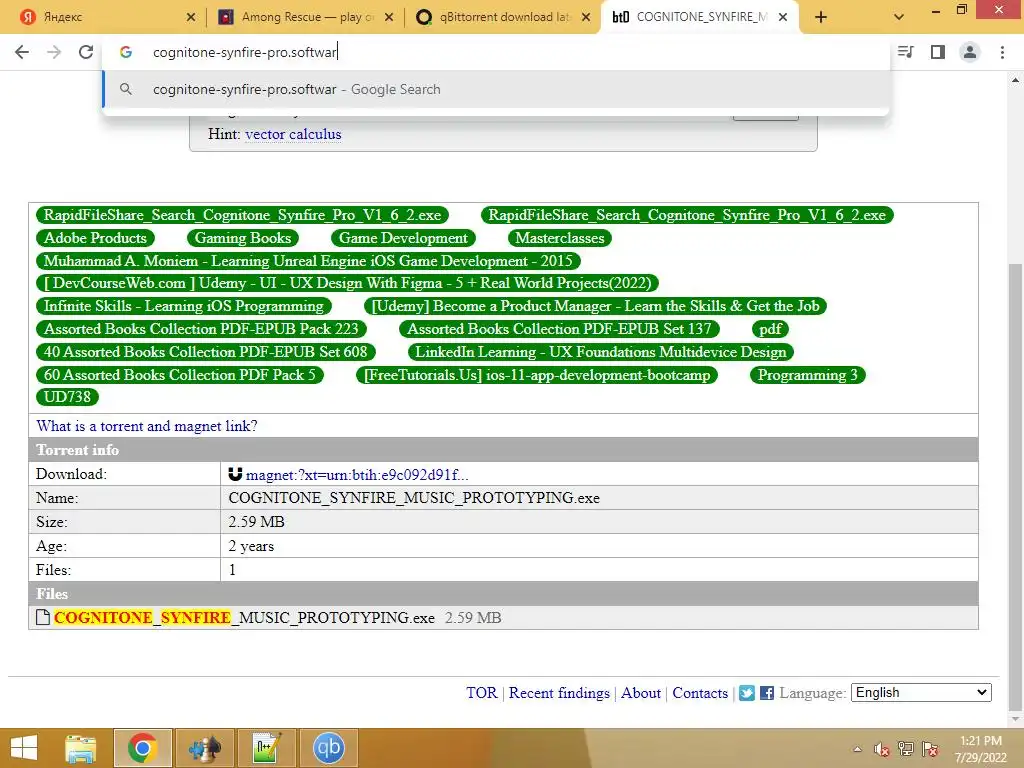Toggle the side panel icon
The width and height of the screenshot is (1024, 768).
click(x=938, y=52)
